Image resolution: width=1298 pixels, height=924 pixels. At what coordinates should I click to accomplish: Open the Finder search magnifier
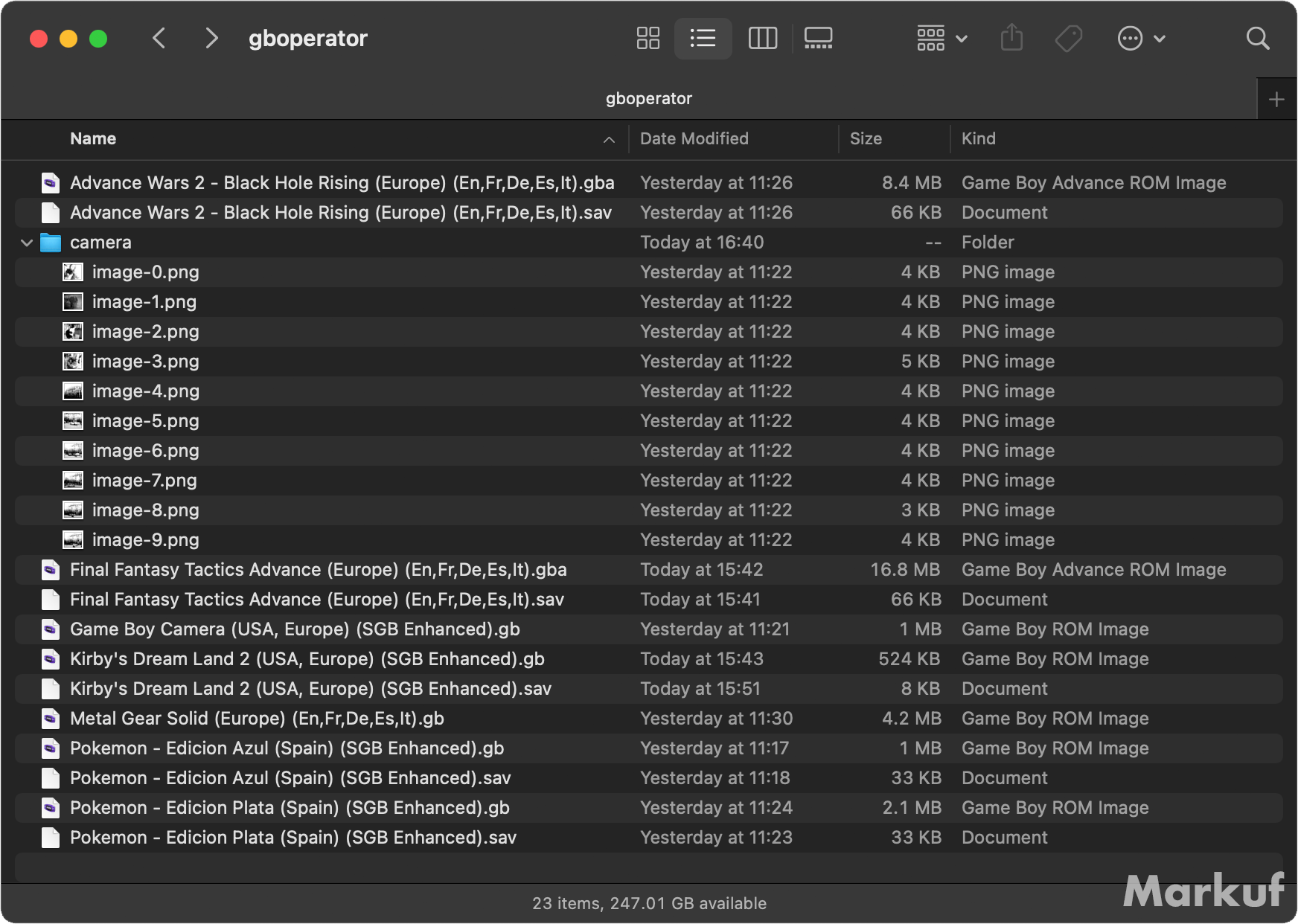1258,38
